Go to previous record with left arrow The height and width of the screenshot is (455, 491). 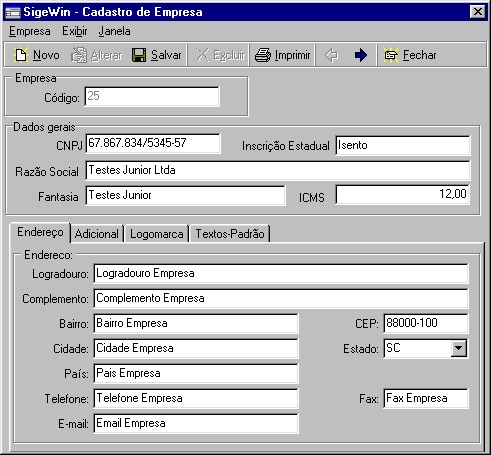click(331, 55)
